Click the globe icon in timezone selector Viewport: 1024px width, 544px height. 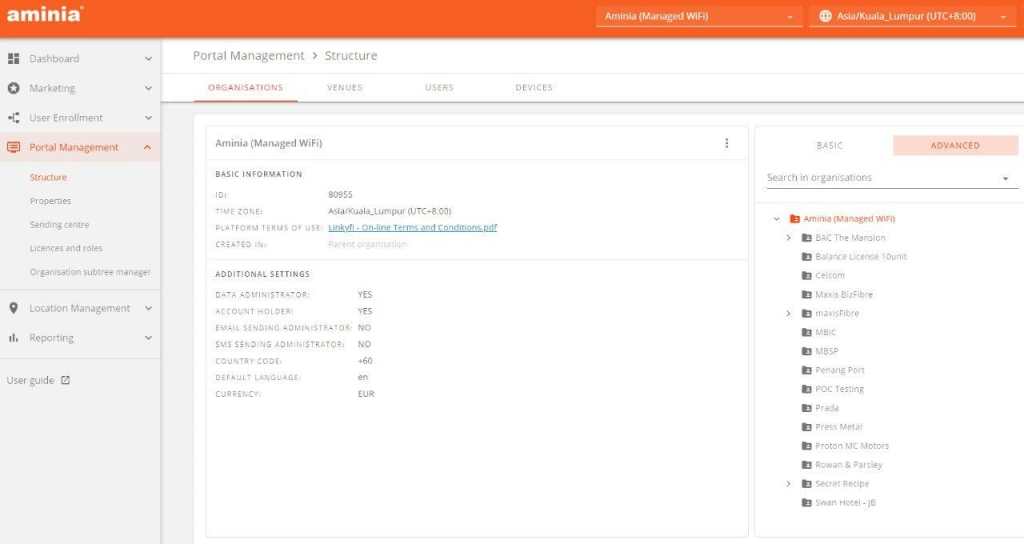coord(825,16)
